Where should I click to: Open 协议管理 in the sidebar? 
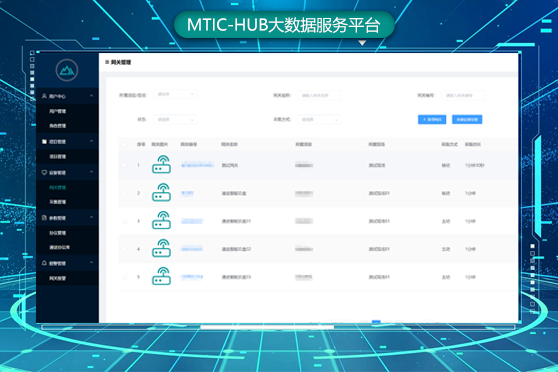[x=58, y=233]
